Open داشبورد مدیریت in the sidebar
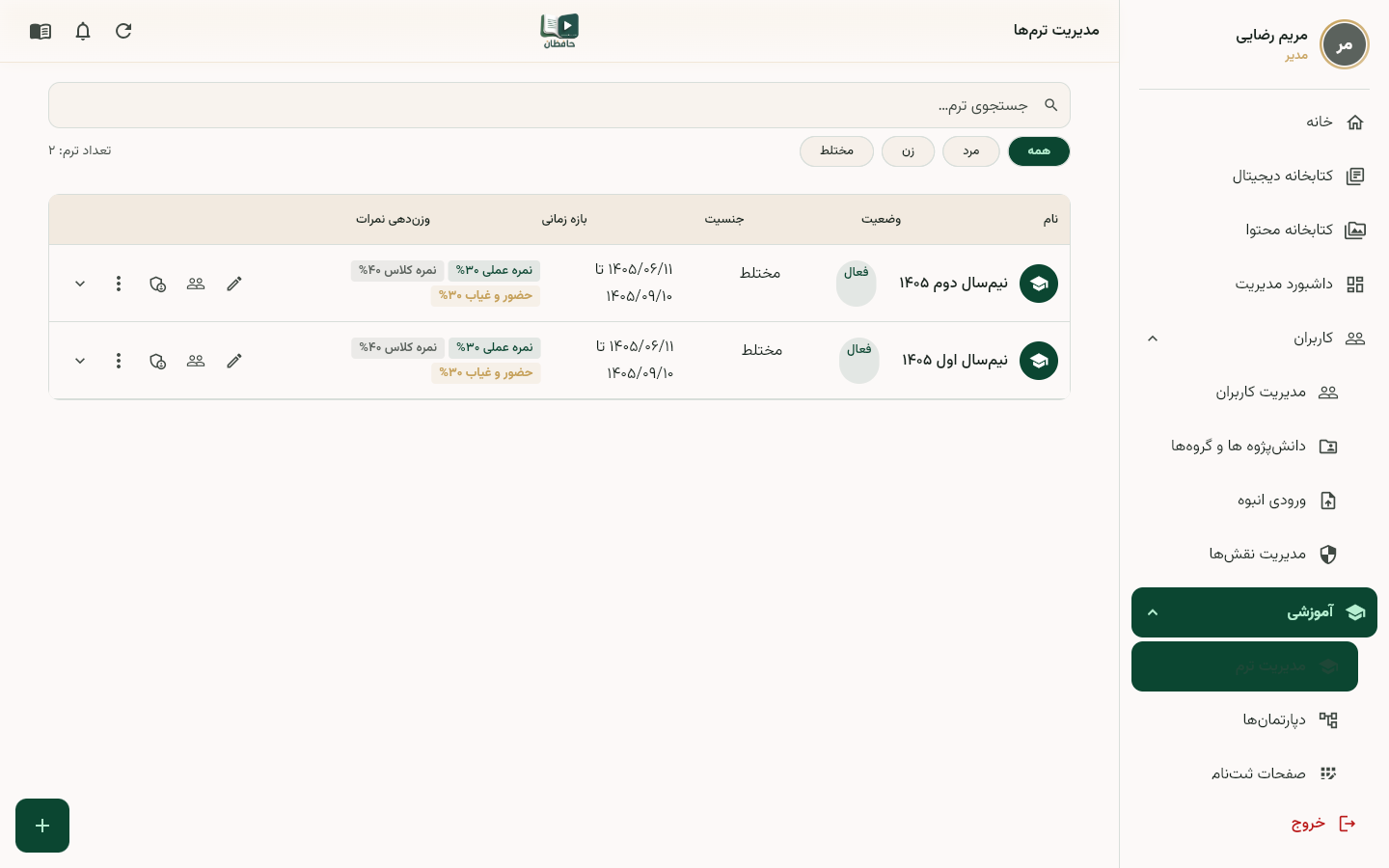1389x868 pixels. click(x=1254, y=285)
